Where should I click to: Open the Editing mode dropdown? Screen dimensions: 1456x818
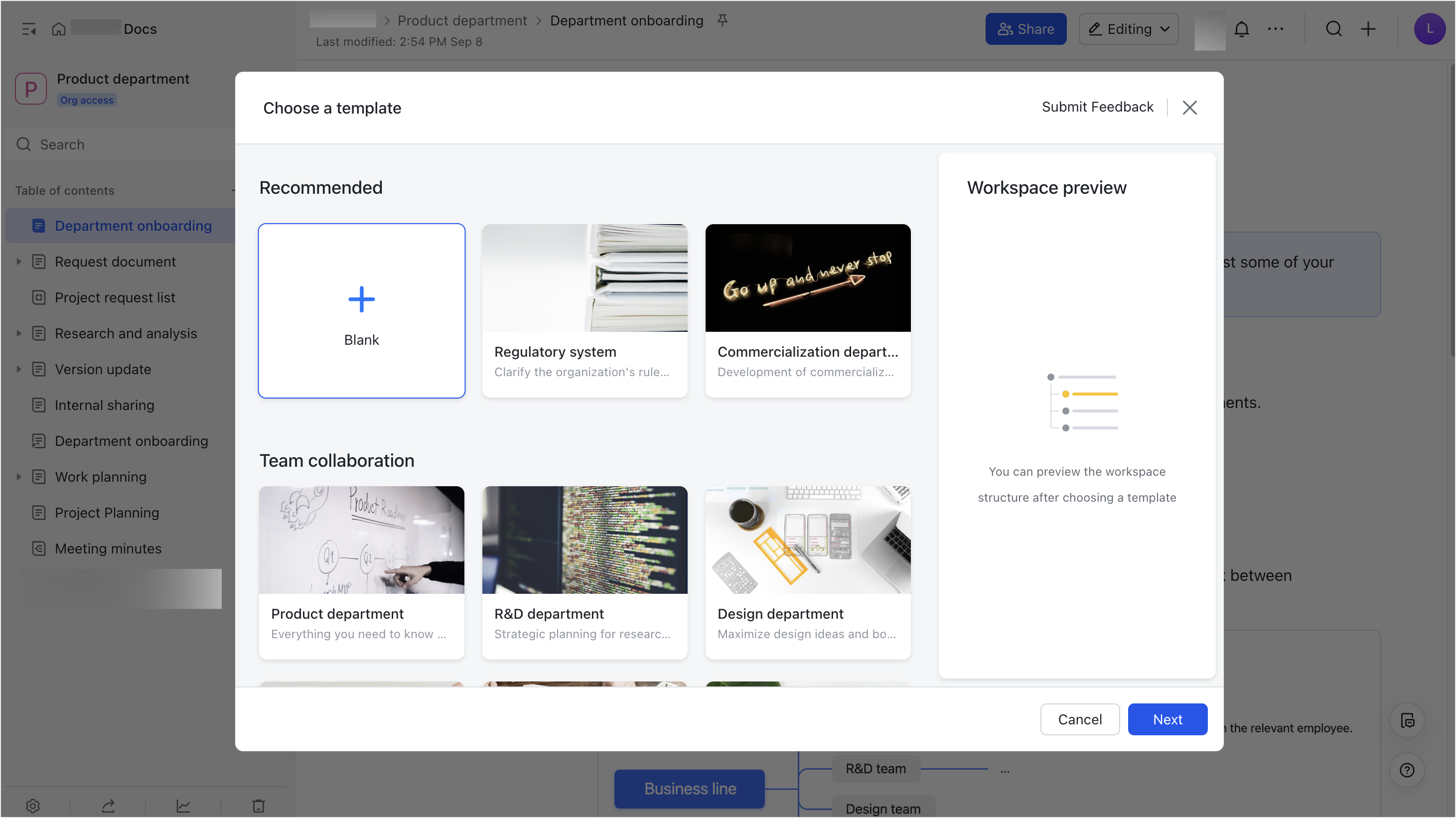tap(1128, 29)
